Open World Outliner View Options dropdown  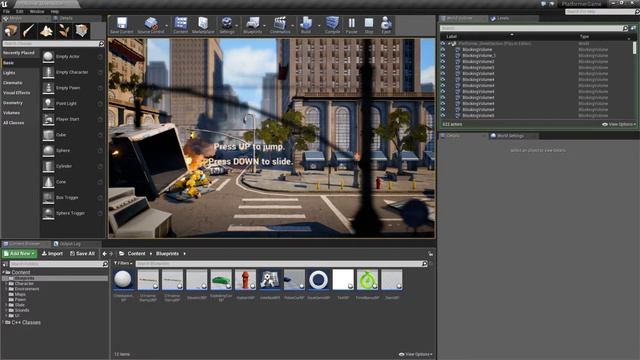[x=619, y=124]
